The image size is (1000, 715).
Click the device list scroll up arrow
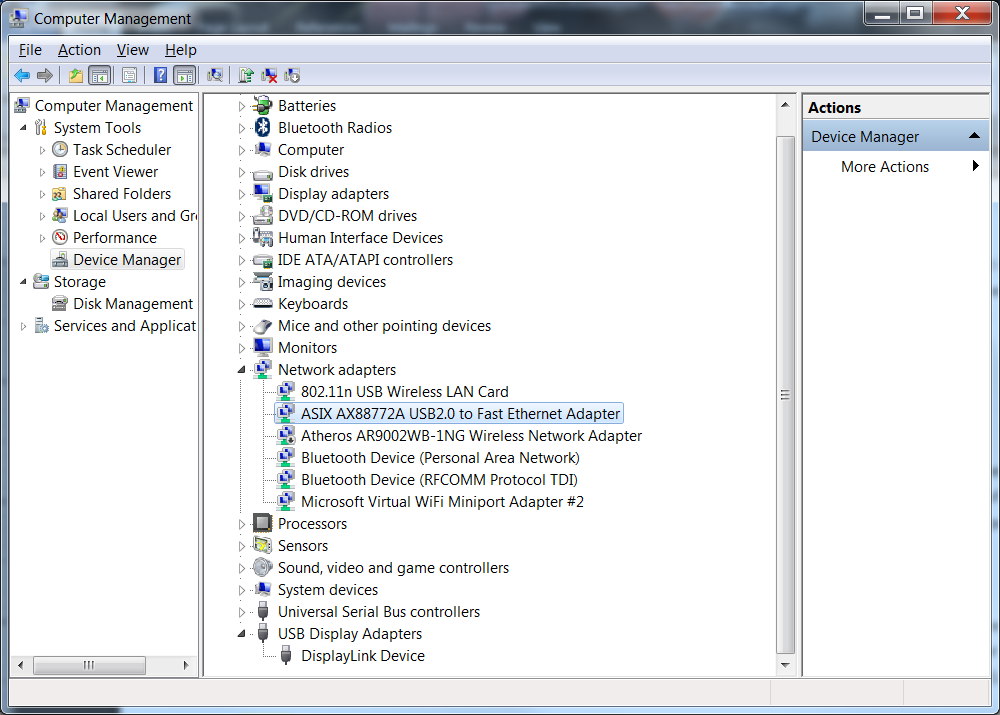point(785,105)
